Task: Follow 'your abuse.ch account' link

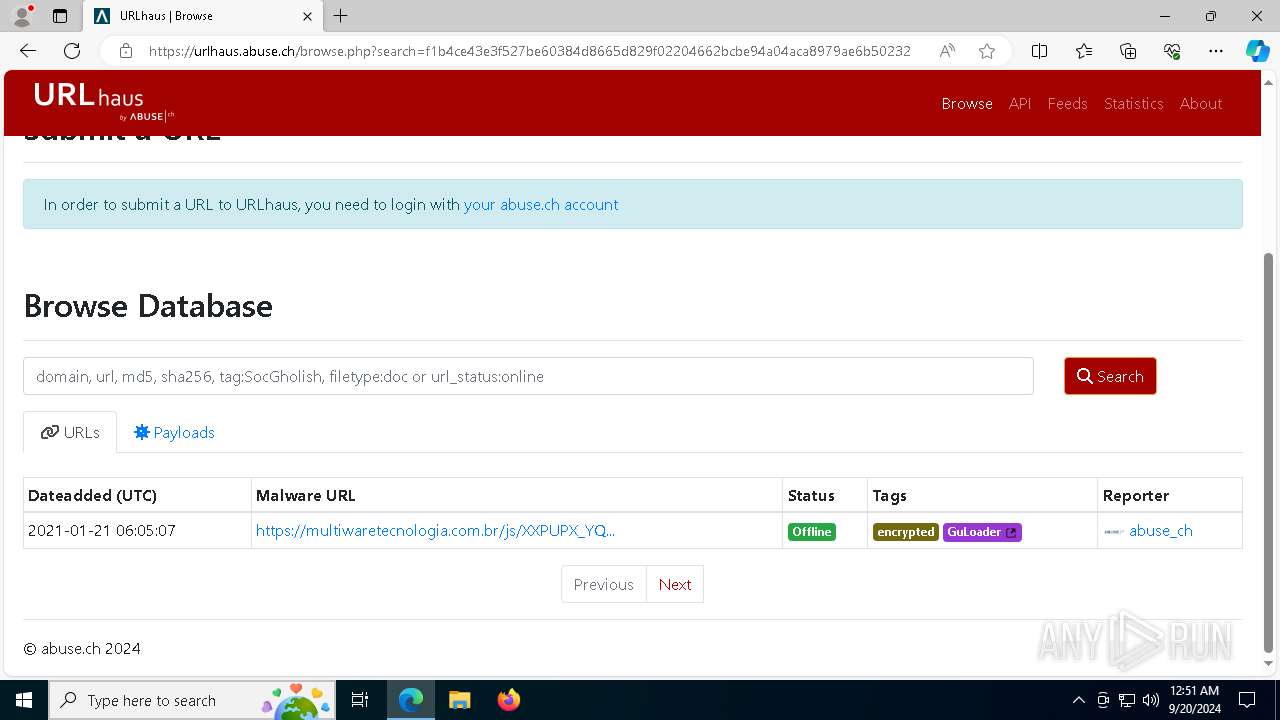Action: [541, 204]
